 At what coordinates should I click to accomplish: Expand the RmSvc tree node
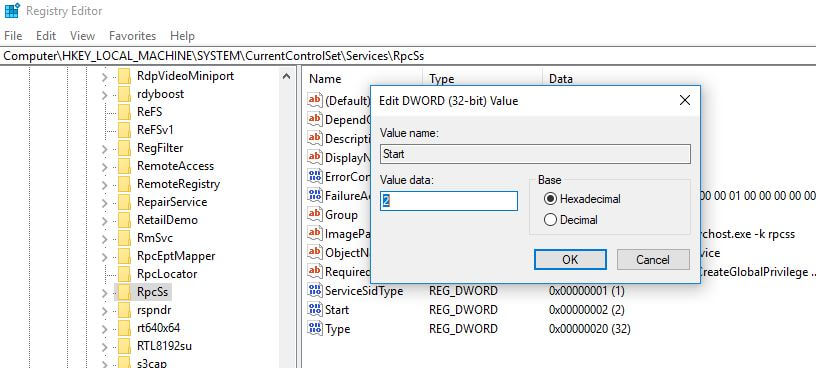(104, 239)
